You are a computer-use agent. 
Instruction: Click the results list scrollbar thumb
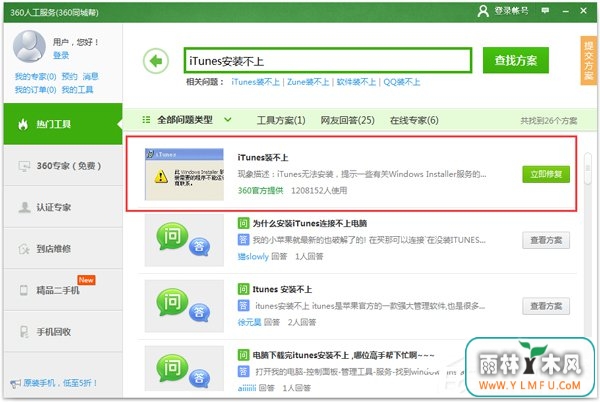588,168
